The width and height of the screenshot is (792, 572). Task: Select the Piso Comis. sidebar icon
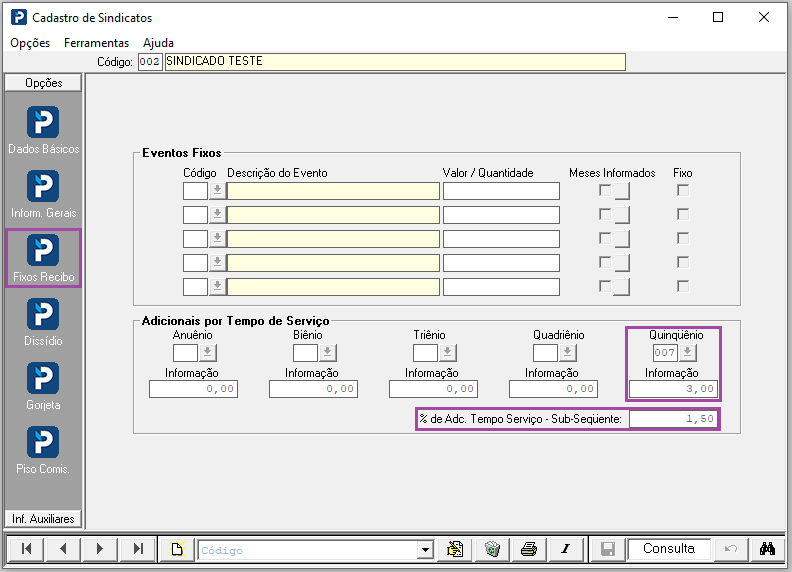coord(43,443)
